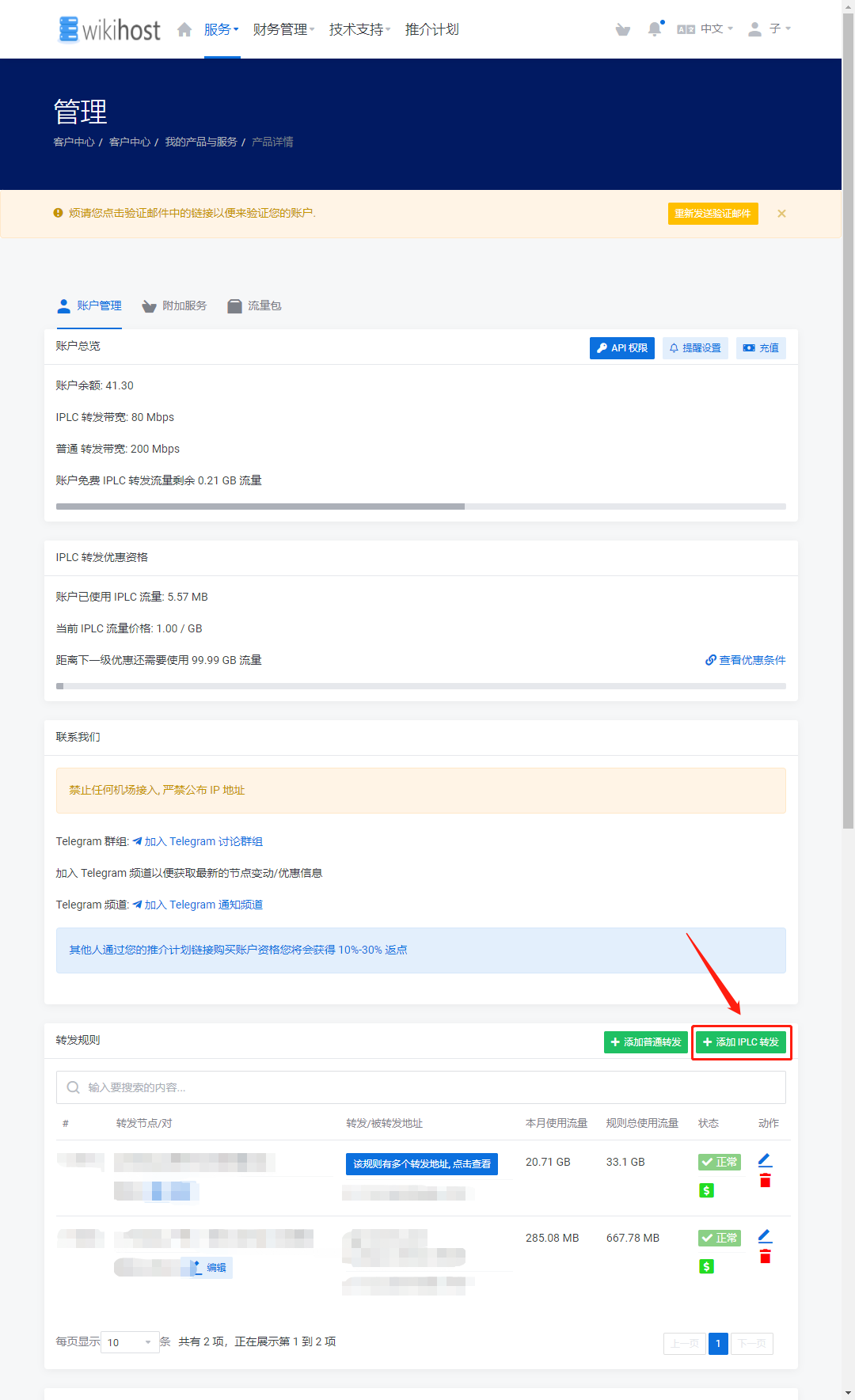Open the shopping basket icon in header
Viewport: 855px width, 1400px height.
[623, 29]
